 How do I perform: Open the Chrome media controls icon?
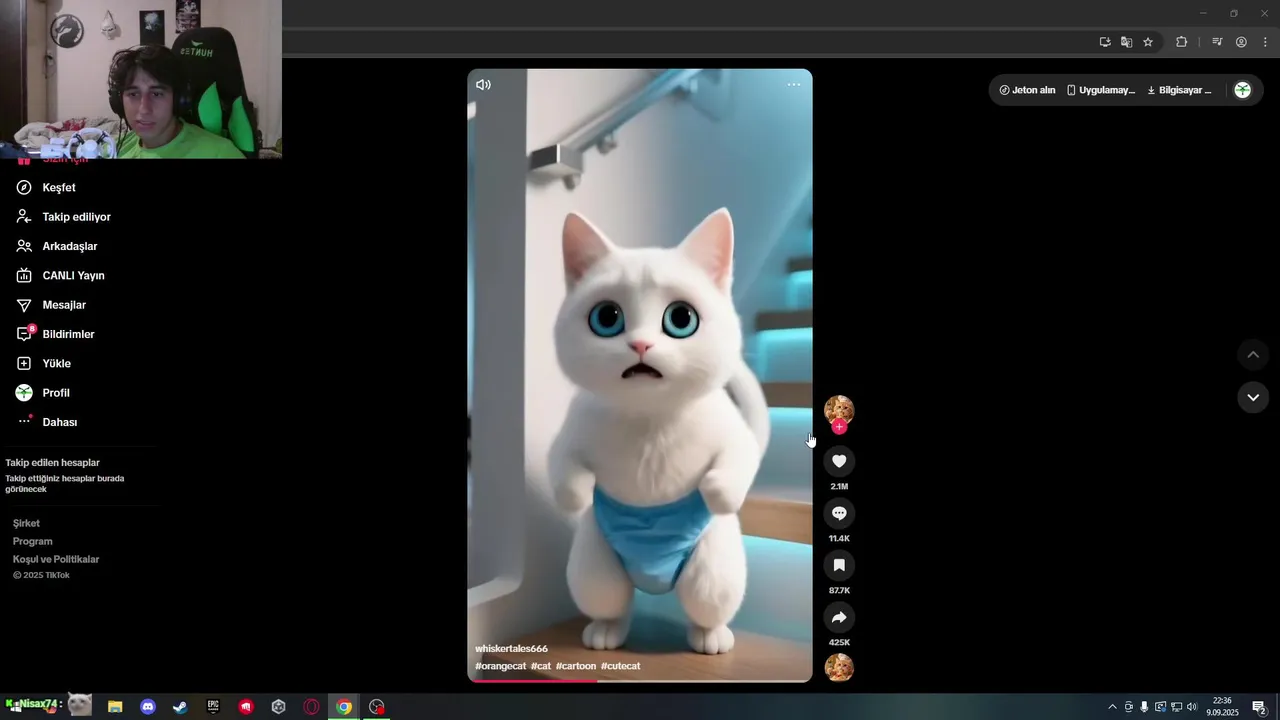pyautogui.click(x=1217, y=42)
